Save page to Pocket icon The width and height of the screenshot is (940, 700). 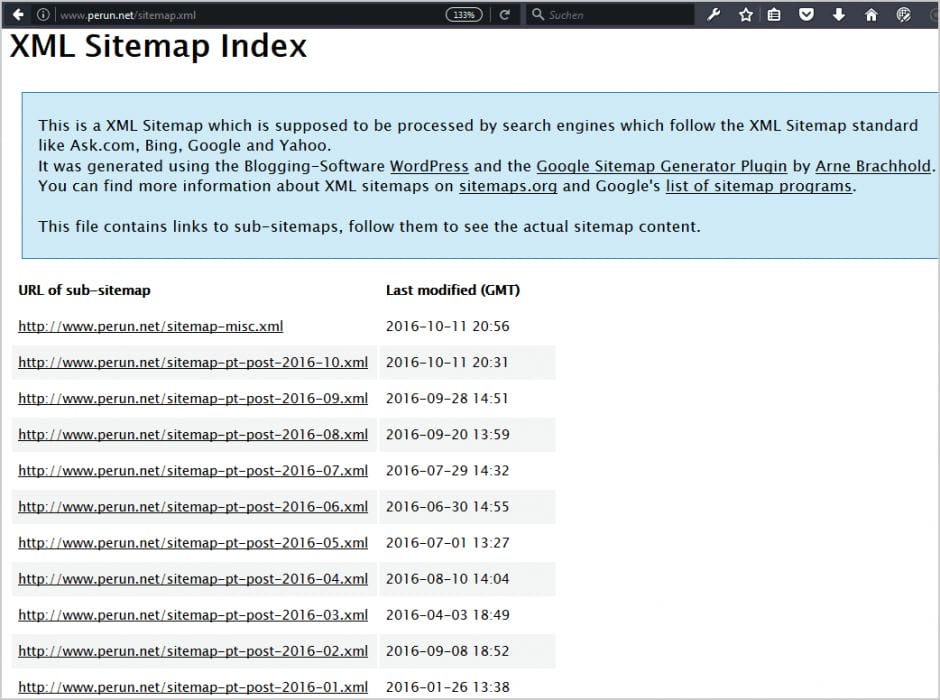[x=806, y=15]
